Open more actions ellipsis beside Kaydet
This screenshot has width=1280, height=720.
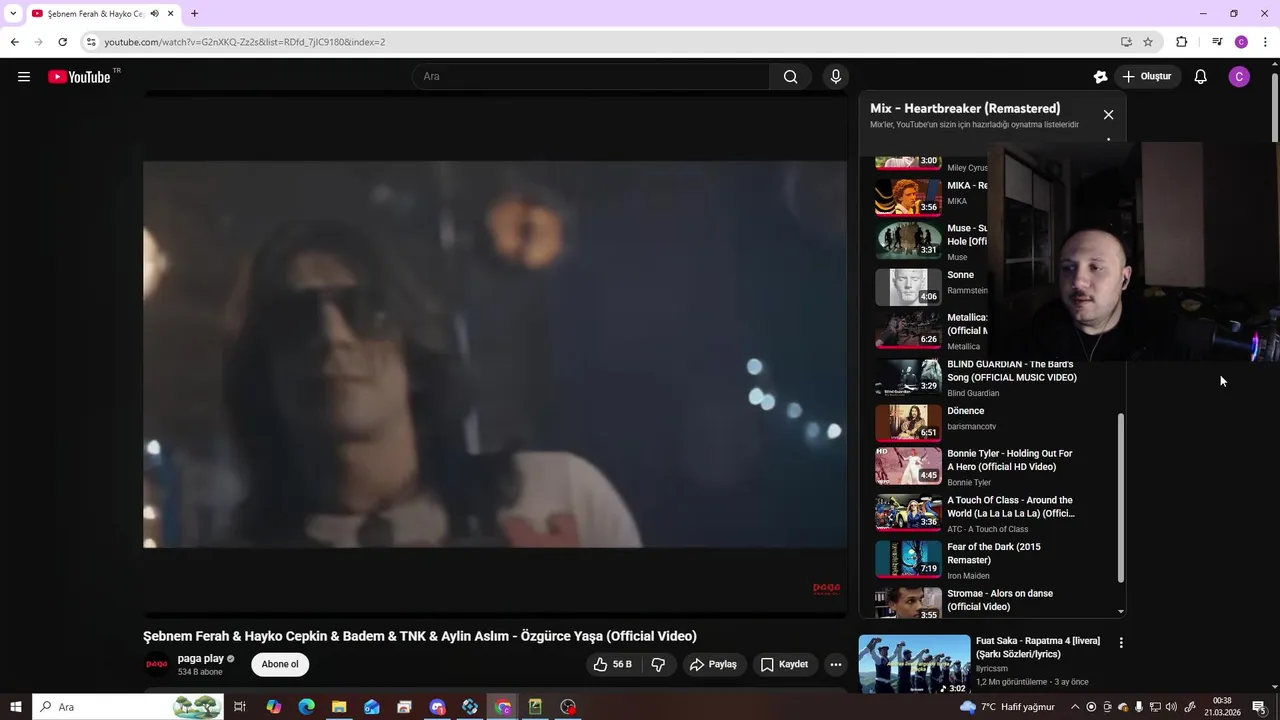(x=836, y=664)
